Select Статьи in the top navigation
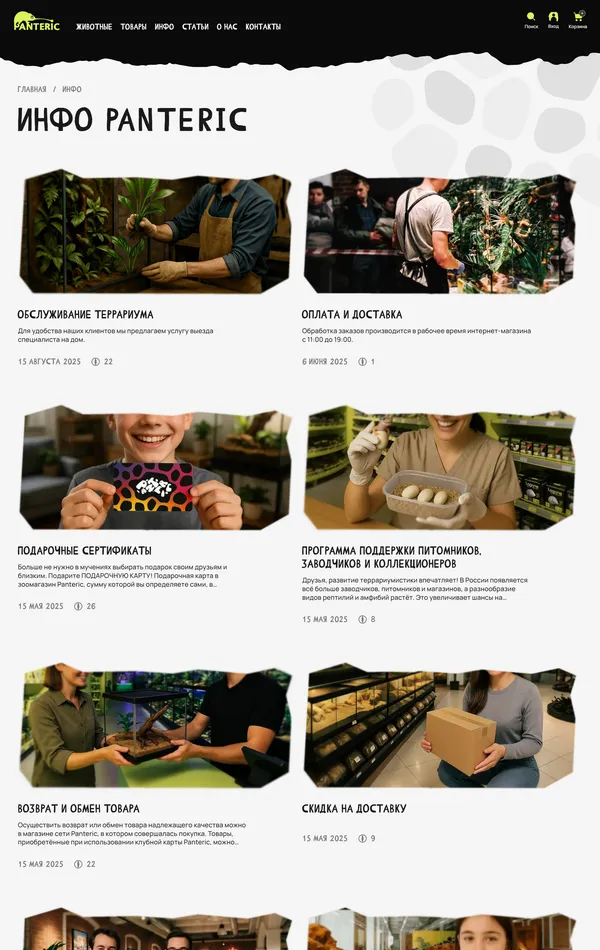 tap(195, 27)
